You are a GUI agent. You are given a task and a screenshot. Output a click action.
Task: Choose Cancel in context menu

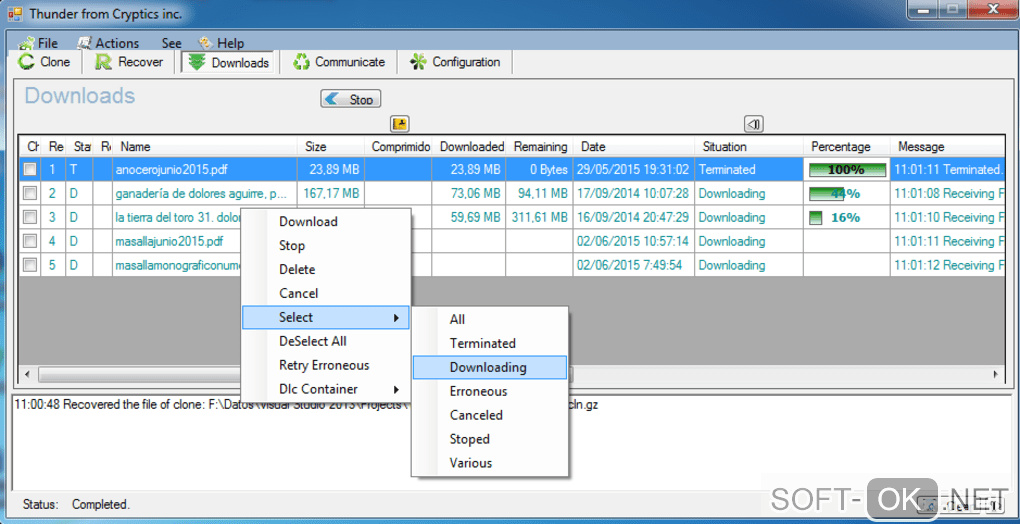(x=326, y=294)
